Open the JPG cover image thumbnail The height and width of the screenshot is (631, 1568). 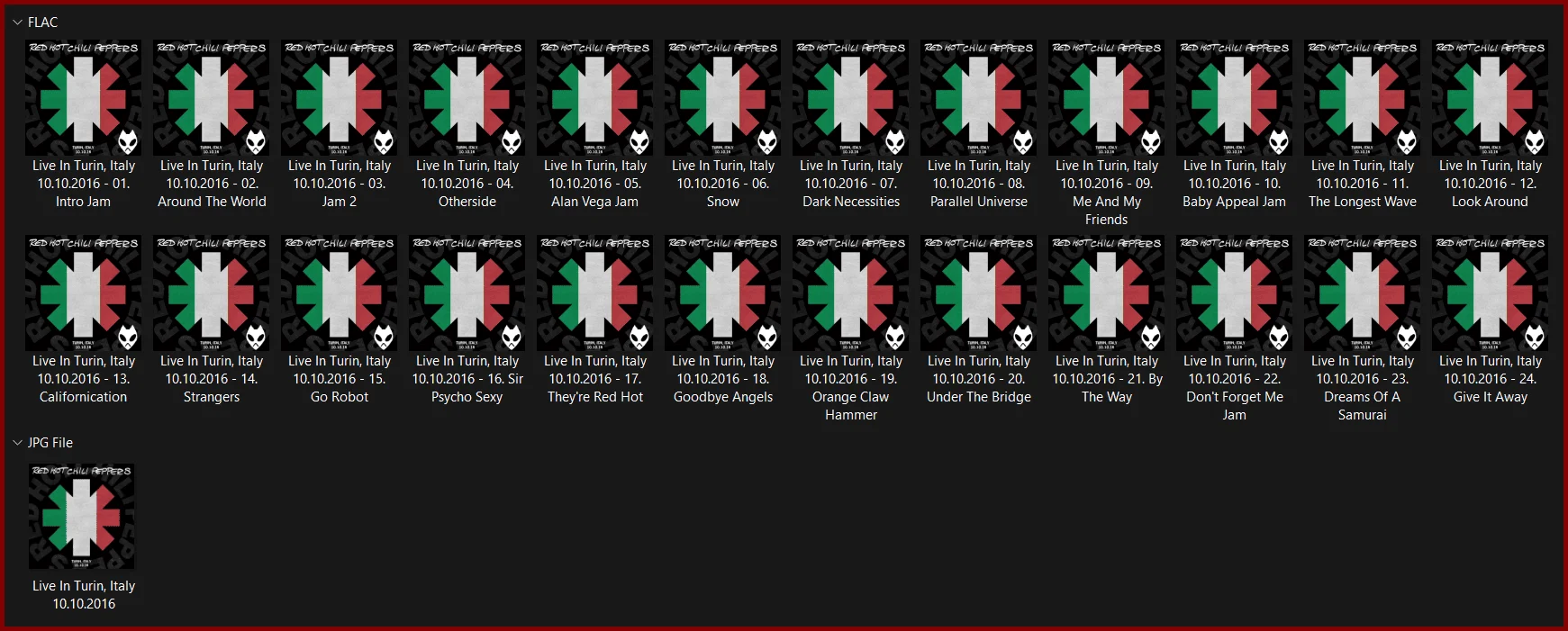click(x=82, y=517)
